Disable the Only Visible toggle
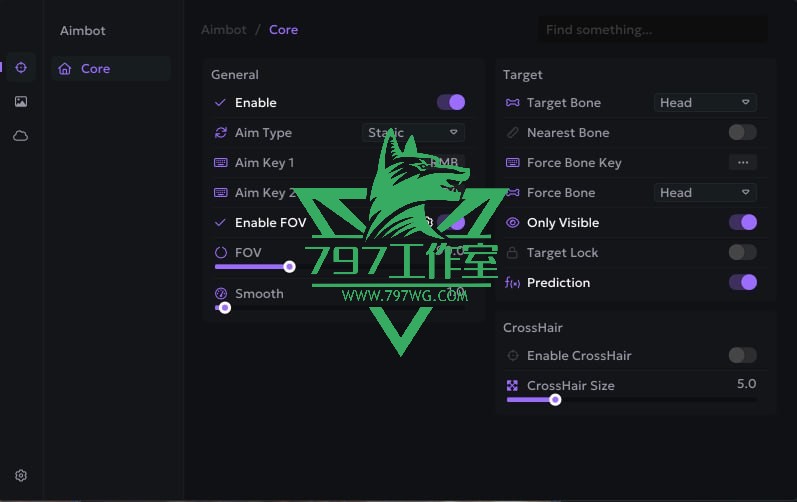This screenshot has height=502, width=797. [742, 222]
